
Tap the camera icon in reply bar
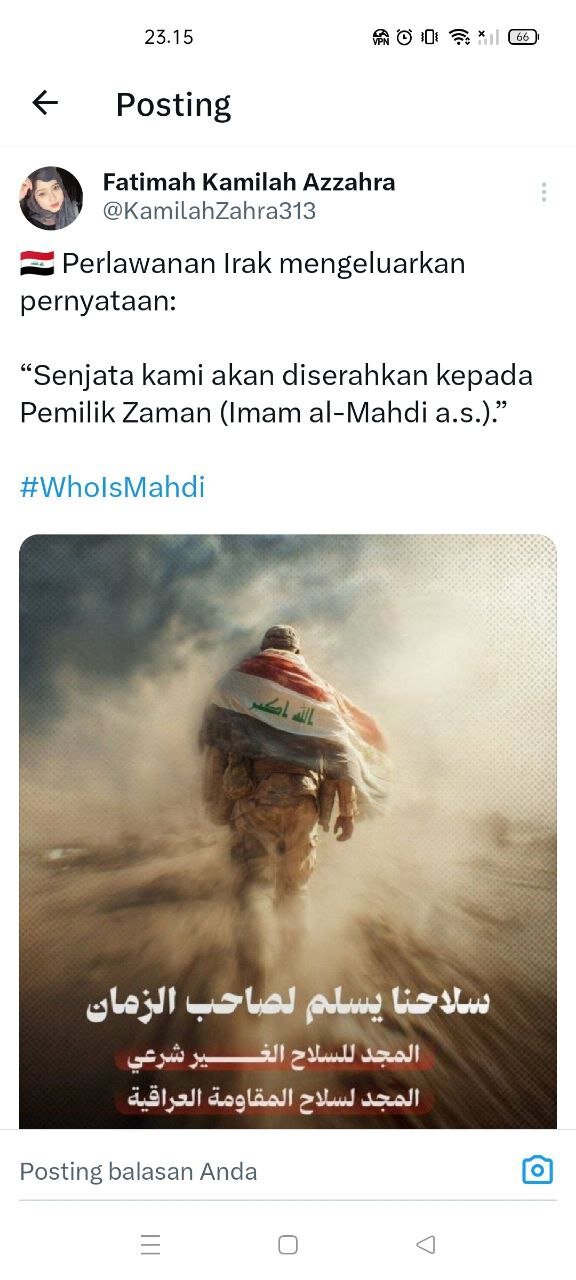click(537, 1170)
